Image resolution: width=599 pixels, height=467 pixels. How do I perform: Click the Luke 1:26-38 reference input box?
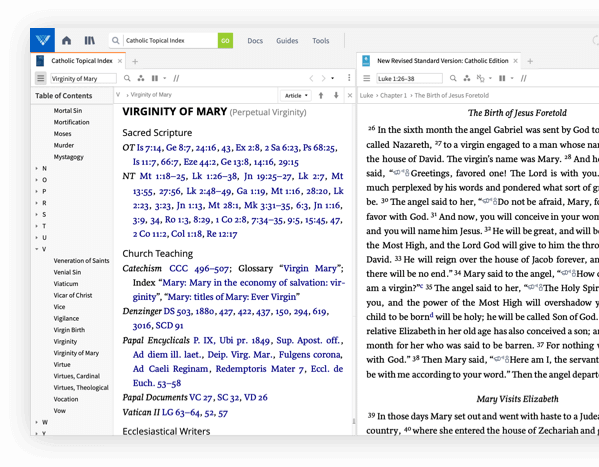click(x=409, y=78)
